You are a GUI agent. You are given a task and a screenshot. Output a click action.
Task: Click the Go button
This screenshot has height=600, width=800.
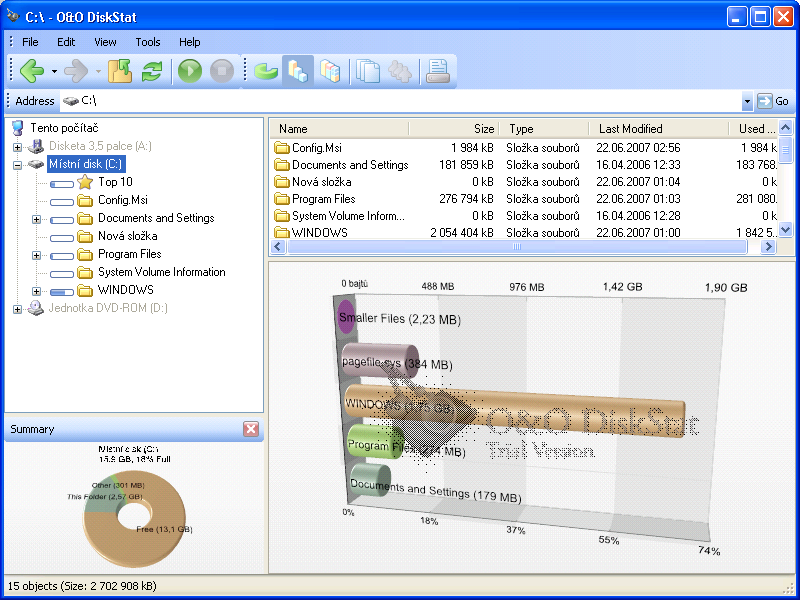click(x=773, y=101)
